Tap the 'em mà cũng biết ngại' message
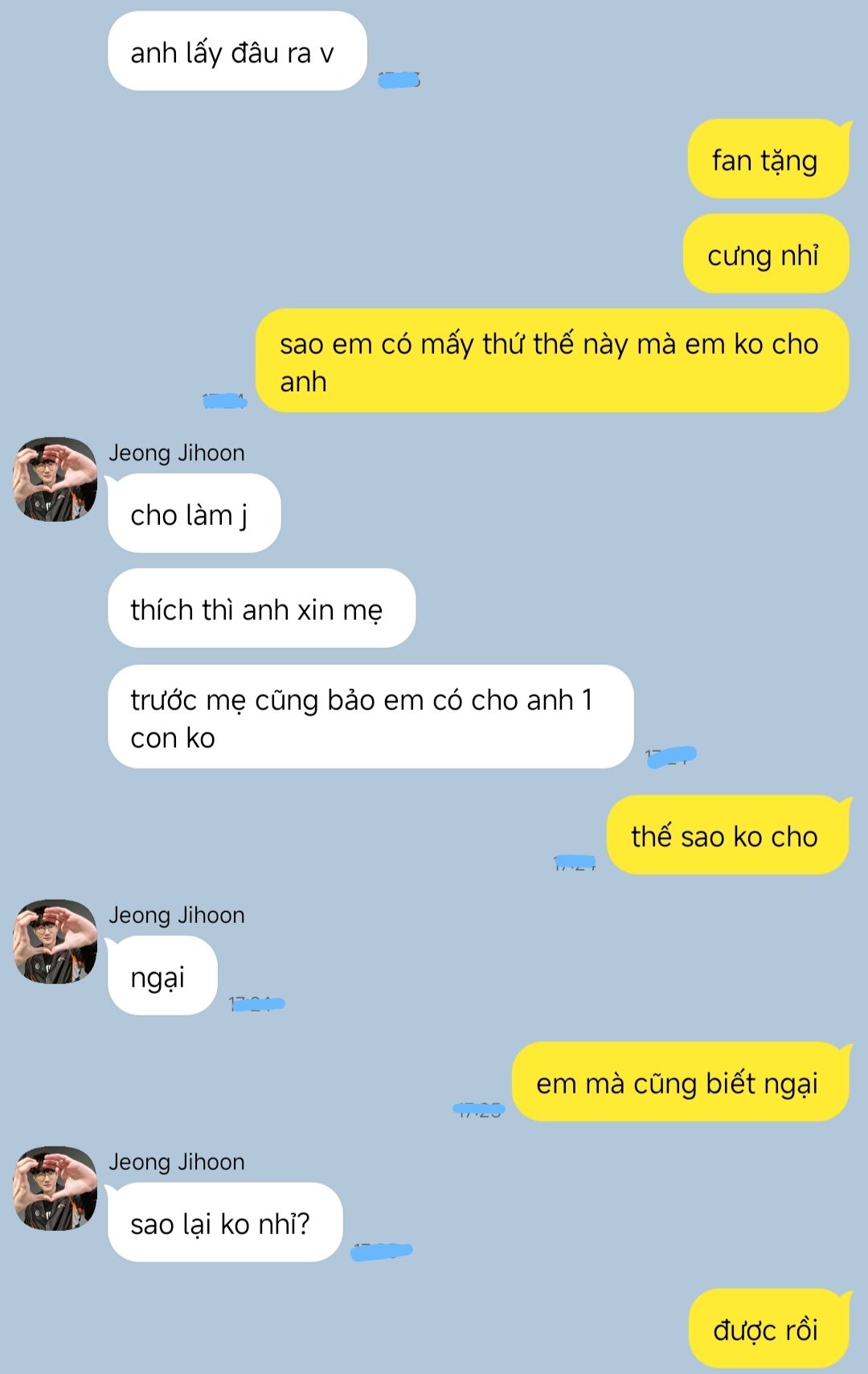 coord(681,1082)
